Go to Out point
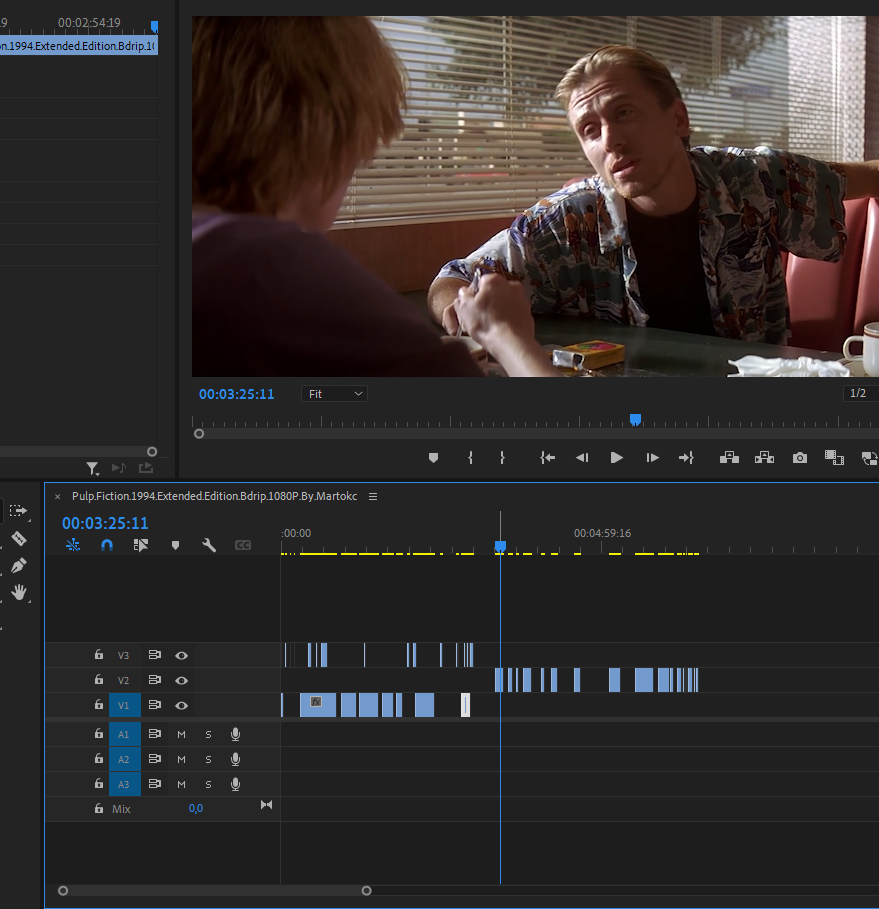 pos(687,458)
